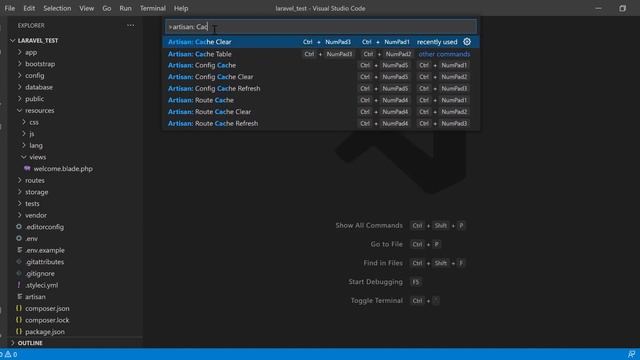Select Artisan: Route Cache command
640x360 pixels.
click(x=321, y=100)
